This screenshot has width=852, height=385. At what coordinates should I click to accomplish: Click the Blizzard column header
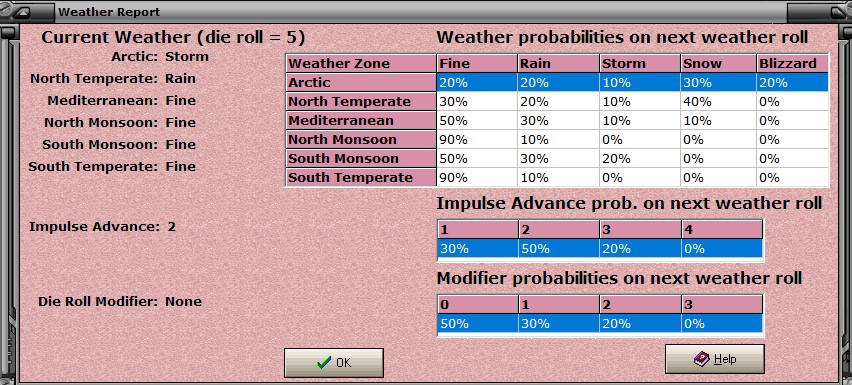pyautogui.click(x=792, y=64)
